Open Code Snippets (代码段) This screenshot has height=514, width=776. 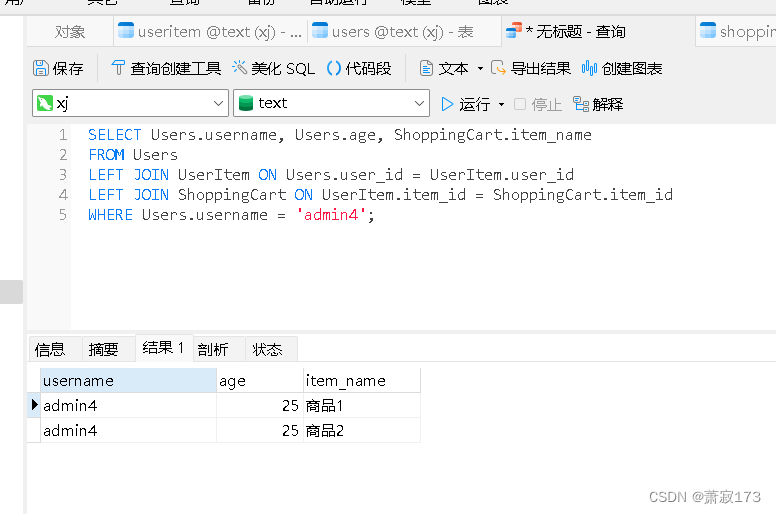[x=359, y=68]
